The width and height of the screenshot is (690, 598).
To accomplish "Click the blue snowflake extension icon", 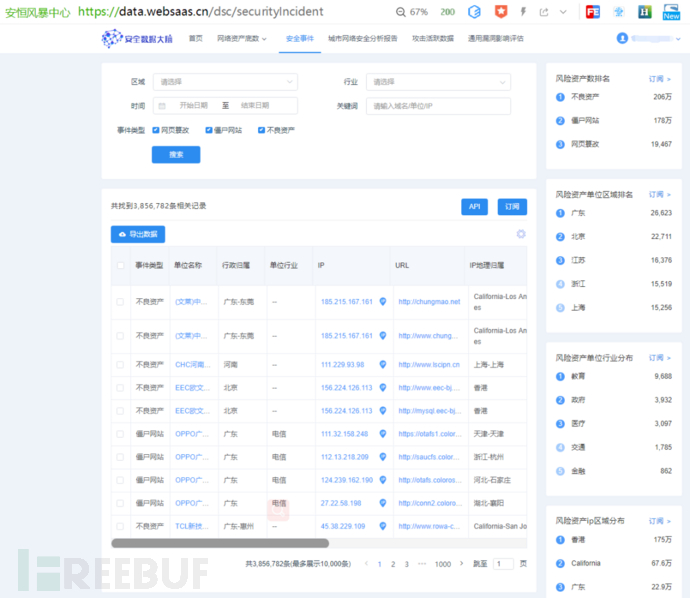I will click(x=619, y=12).
